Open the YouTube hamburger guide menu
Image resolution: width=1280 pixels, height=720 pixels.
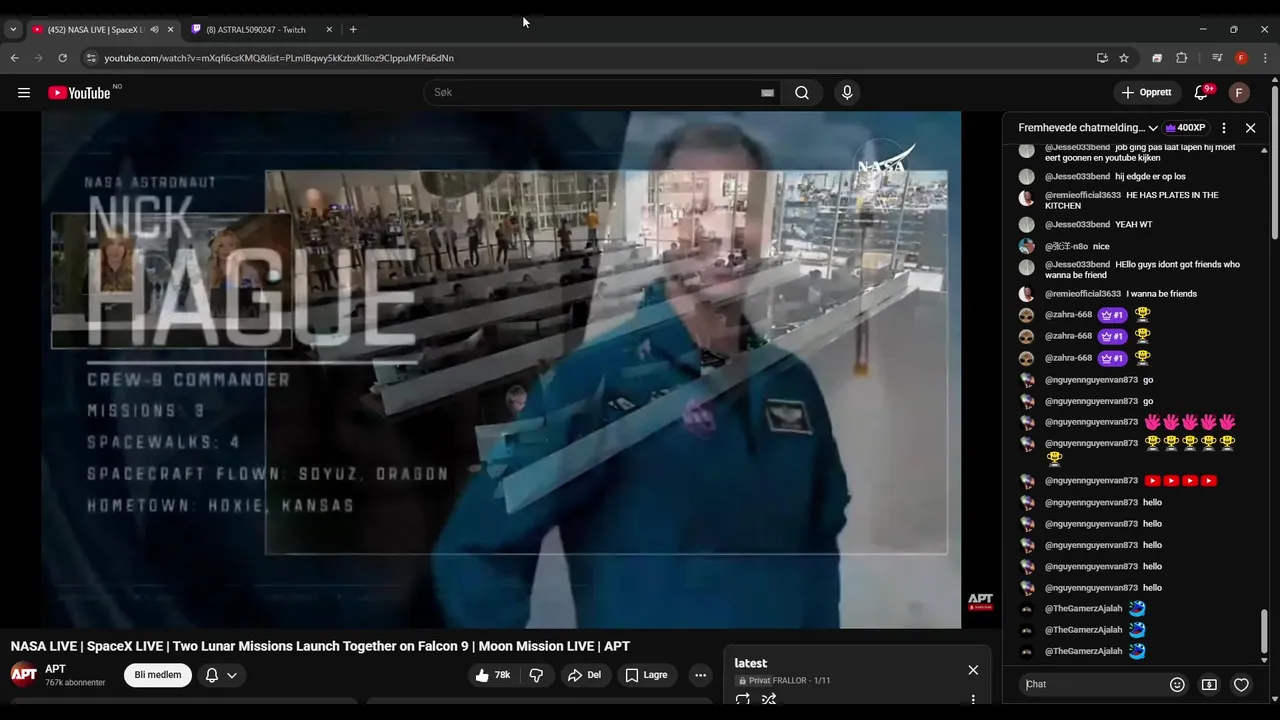23,93
